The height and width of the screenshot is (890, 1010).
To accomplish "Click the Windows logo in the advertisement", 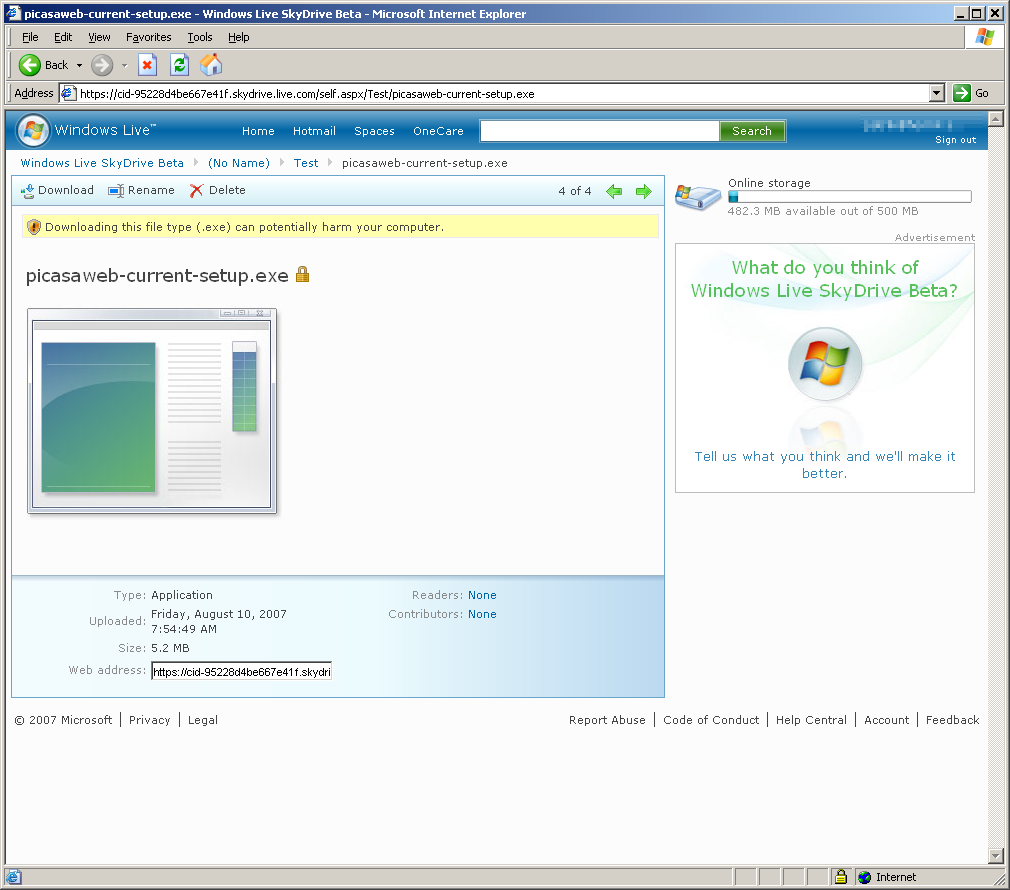I will click(x=824, y=364).
